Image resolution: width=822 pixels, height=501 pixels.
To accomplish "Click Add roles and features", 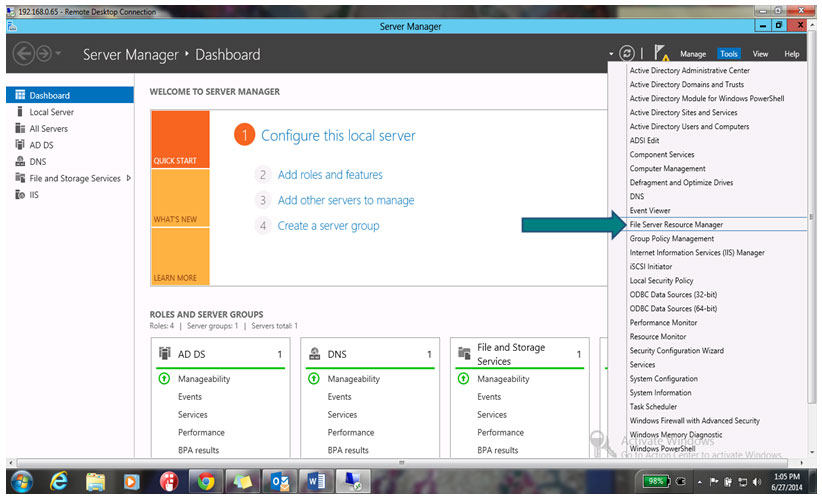I will (330, 175).
